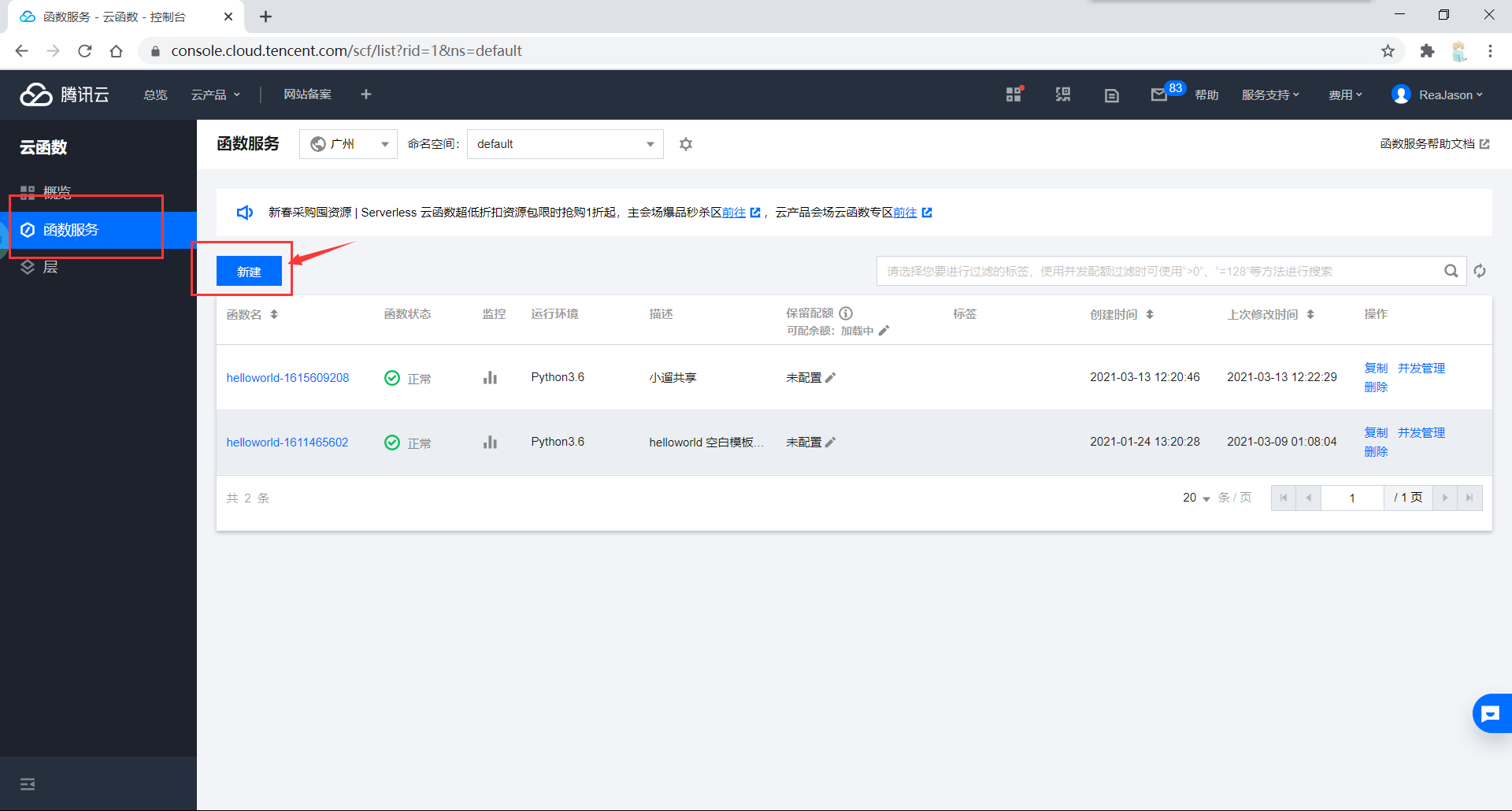Open 函数服务帮助文档 link
1512x811 pixels.
1434,144
